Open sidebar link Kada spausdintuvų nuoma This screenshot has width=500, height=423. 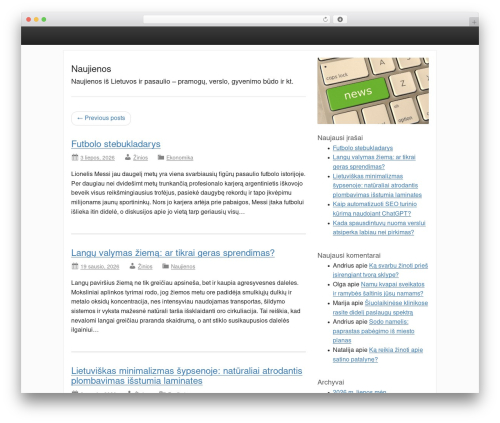pos(379,228)
